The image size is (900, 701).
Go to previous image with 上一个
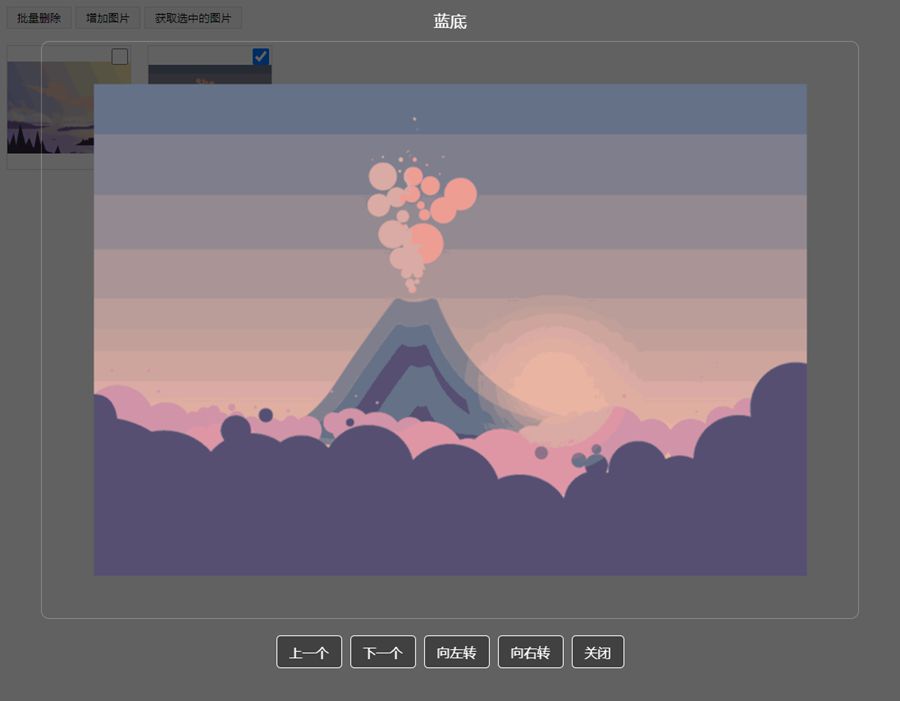[x=309, y=652]
